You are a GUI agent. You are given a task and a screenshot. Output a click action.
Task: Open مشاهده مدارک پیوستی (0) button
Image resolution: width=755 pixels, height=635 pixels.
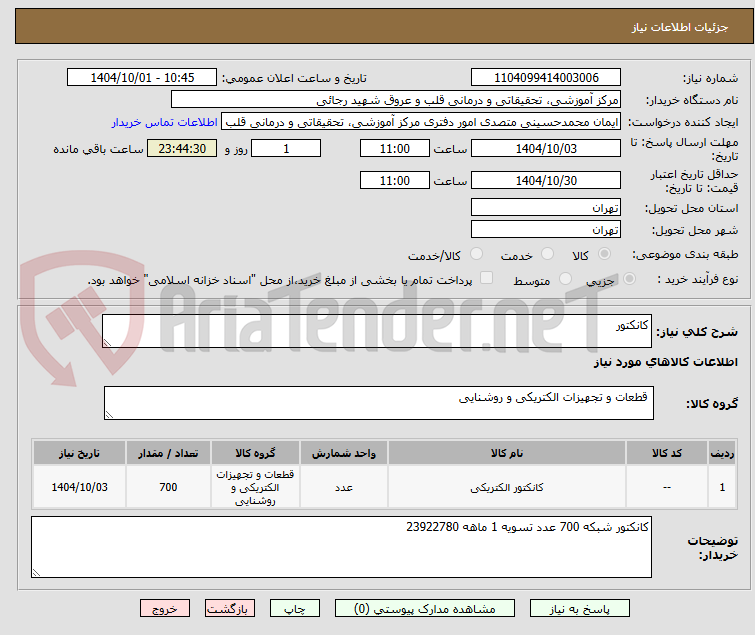[x=425, y=609]
